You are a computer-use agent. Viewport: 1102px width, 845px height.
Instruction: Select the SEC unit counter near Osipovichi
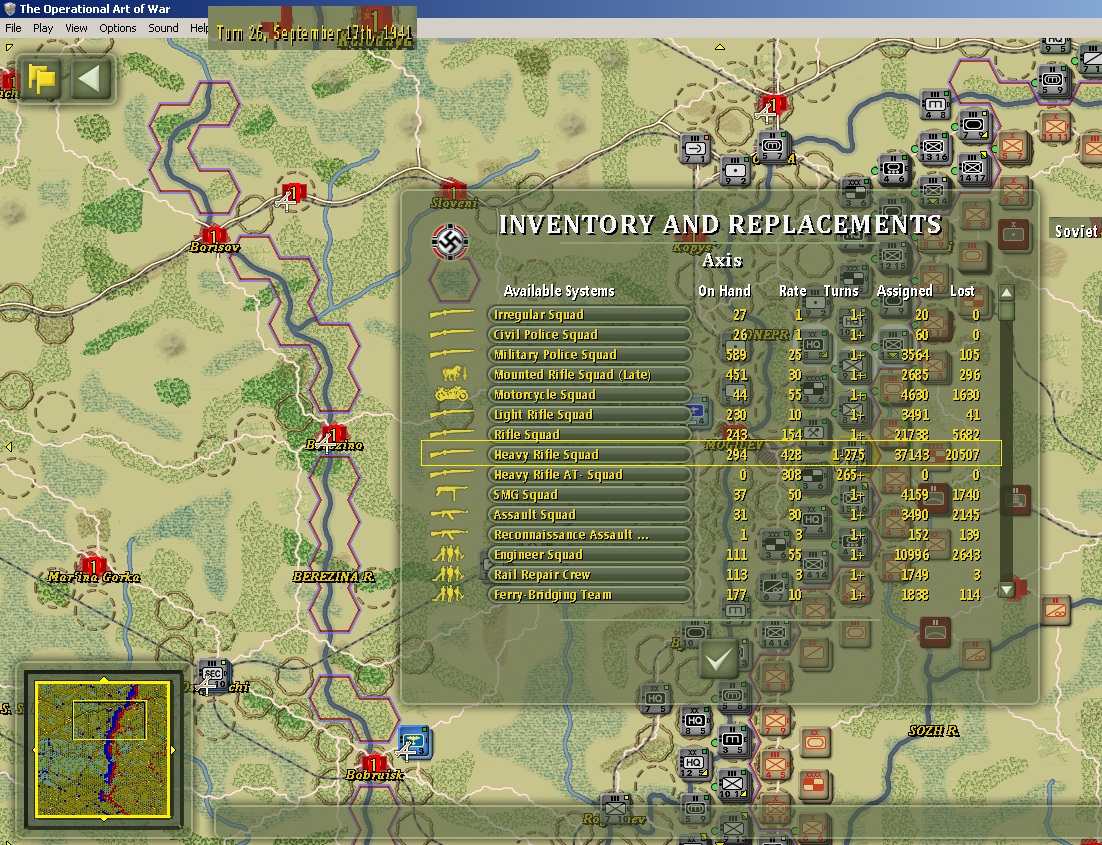[x=212, y=676]
